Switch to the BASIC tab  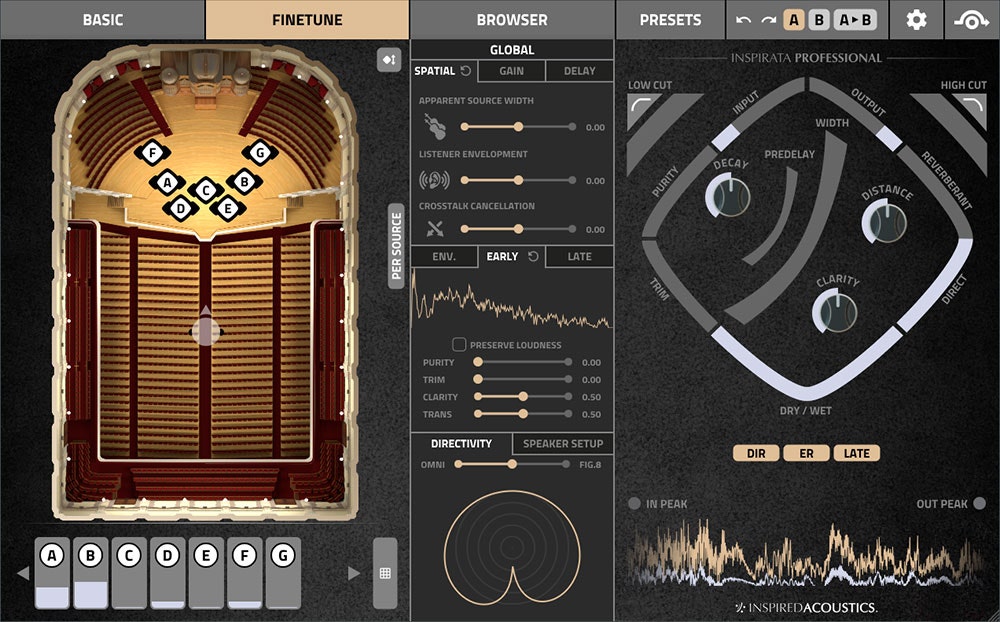[x=102, y=20]
